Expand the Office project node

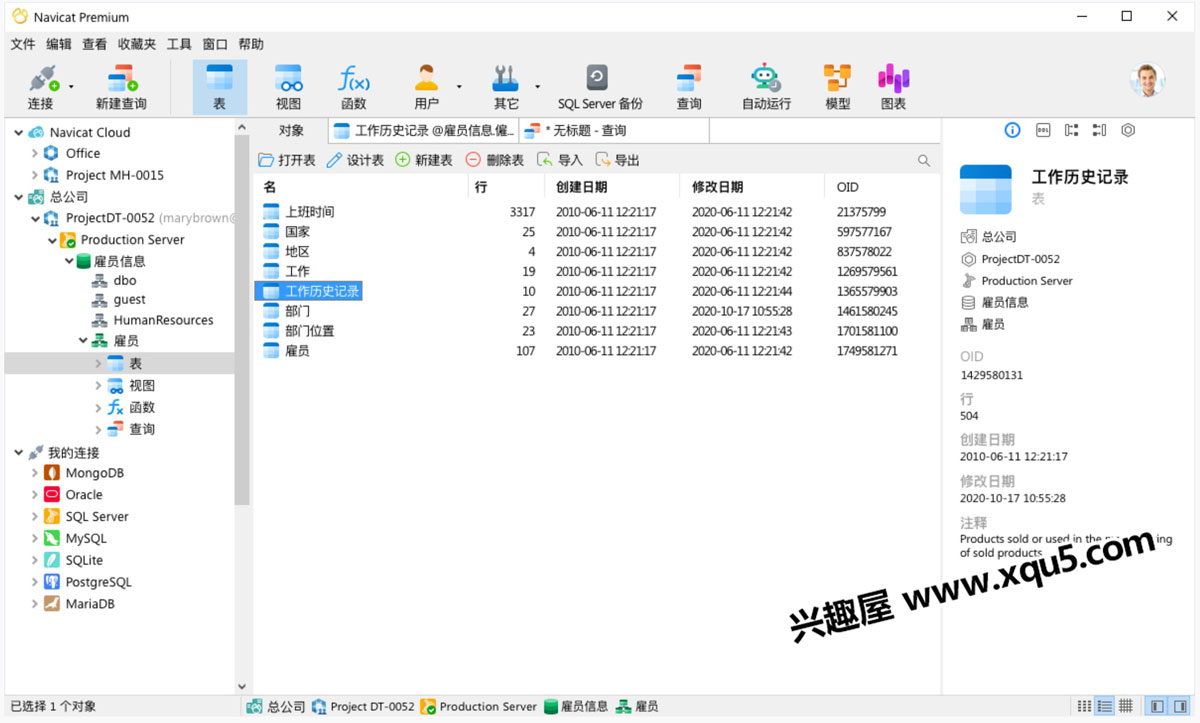click(x=35, y=153)
